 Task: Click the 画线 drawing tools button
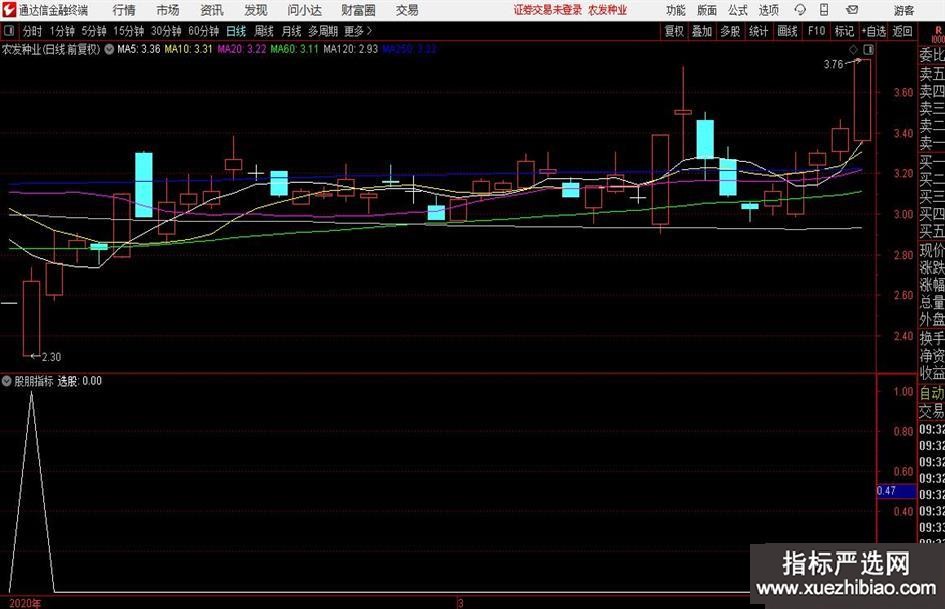tap(788, 31)
